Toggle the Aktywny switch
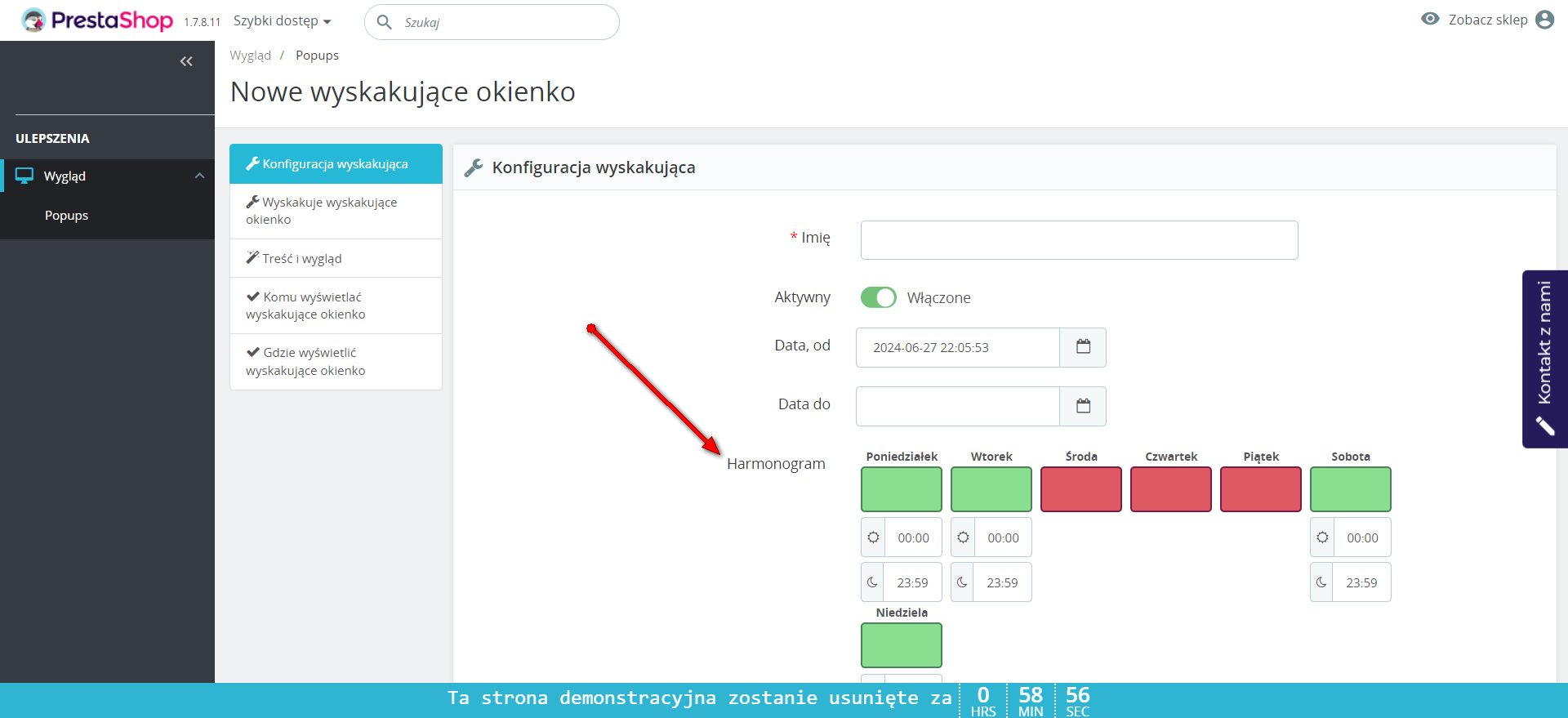The height and width of the screenshot is (718, 1568). tap(878, 297)
